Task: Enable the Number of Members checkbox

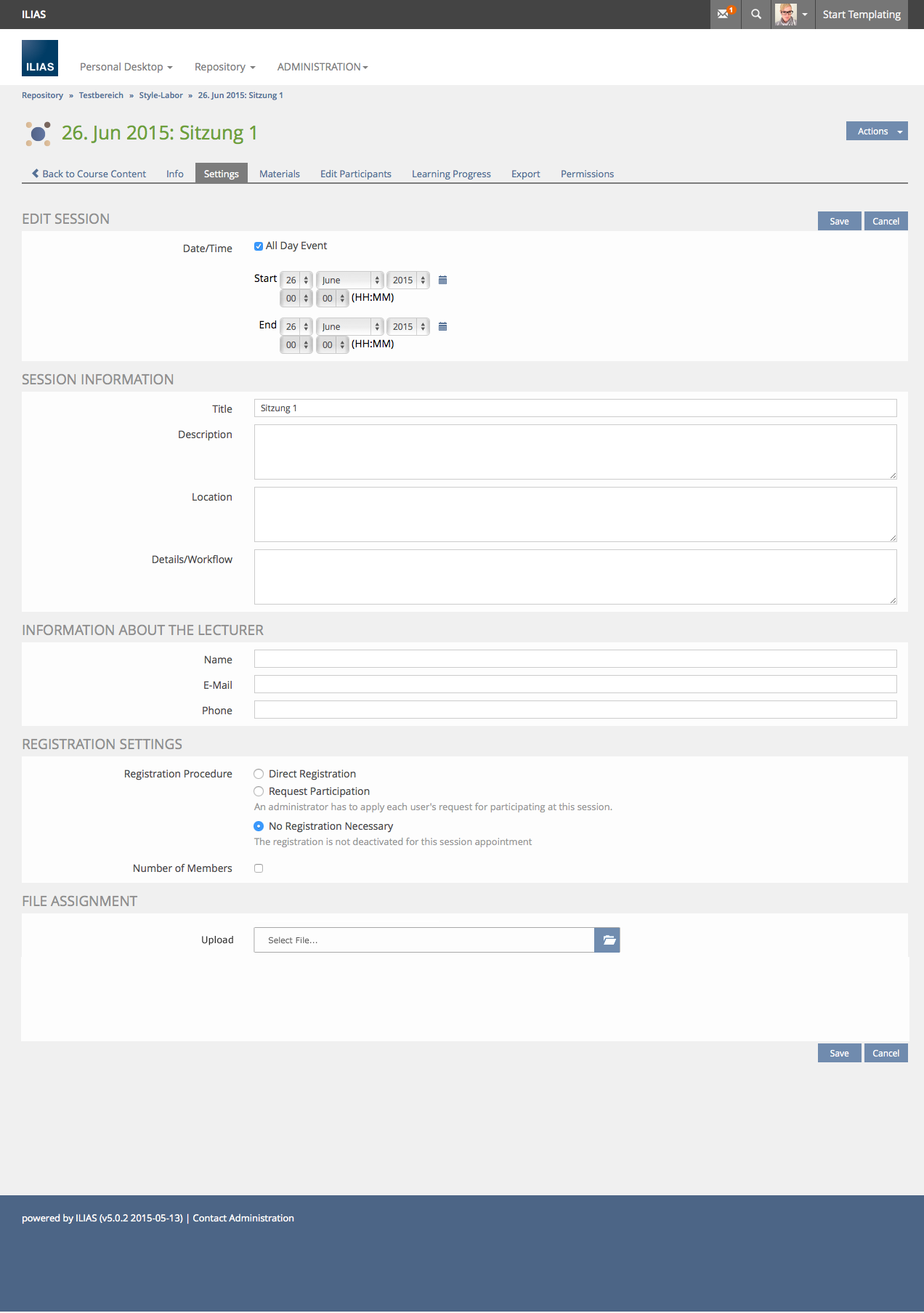Action: (259, 868)
